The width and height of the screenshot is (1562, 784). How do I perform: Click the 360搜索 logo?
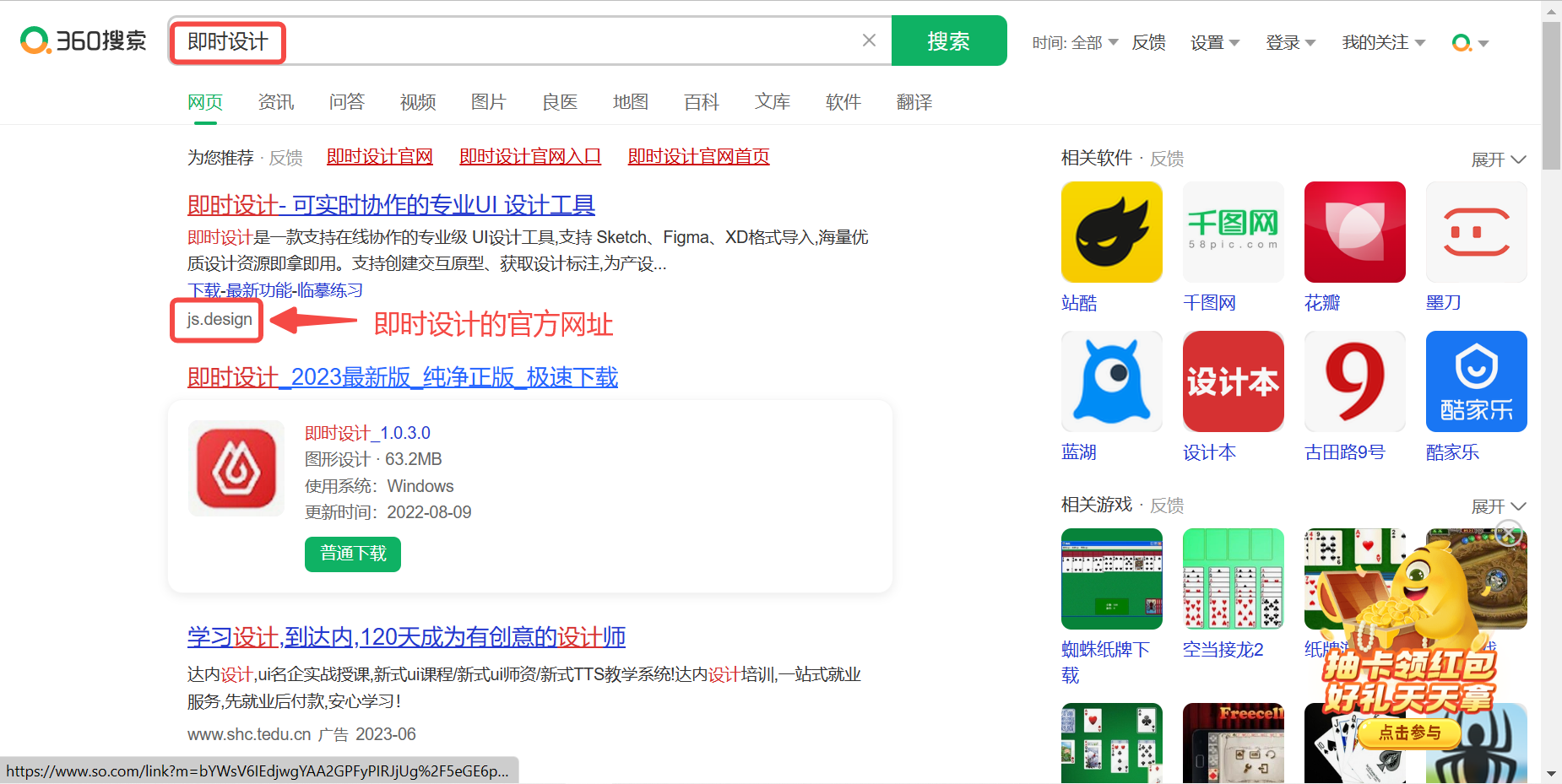83,40
